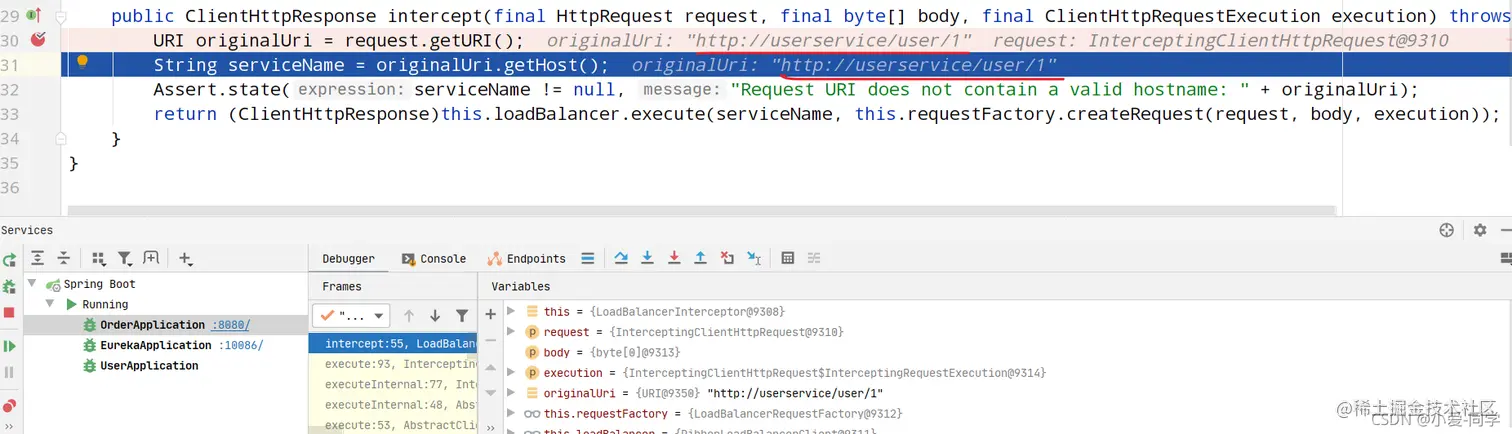The height and width of the screenshot is (434, 1512).
Task: Click the Step Out debugger icon
Action: 700,258
